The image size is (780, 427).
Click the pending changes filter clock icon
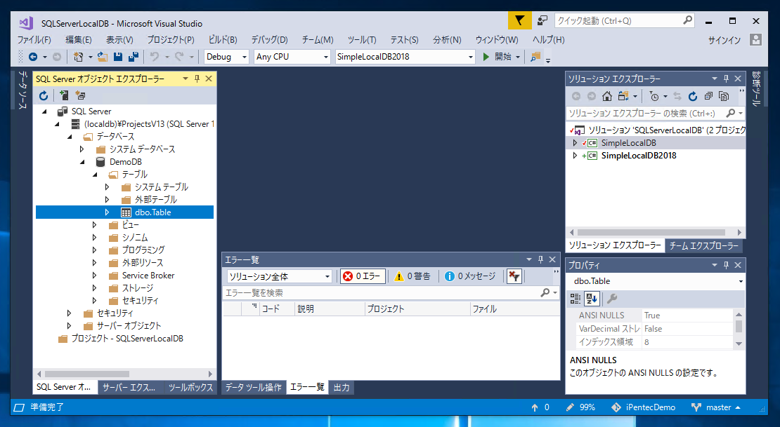click(655, 96)
